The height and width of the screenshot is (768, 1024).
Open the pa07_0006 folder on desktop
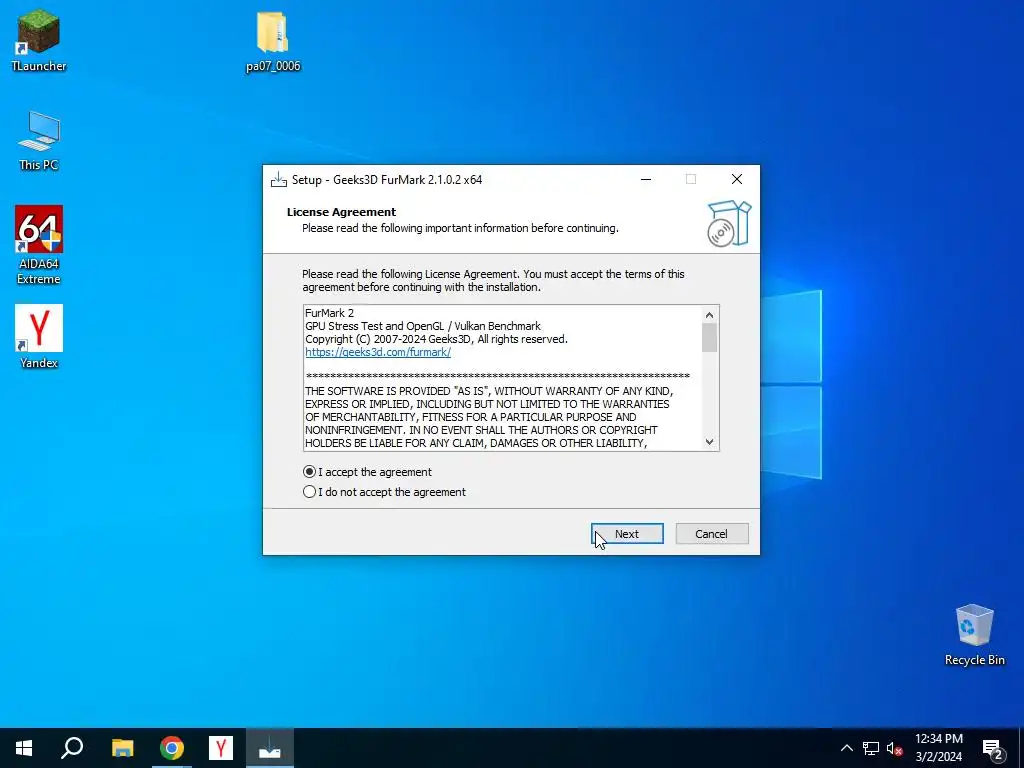click(272, 40)
